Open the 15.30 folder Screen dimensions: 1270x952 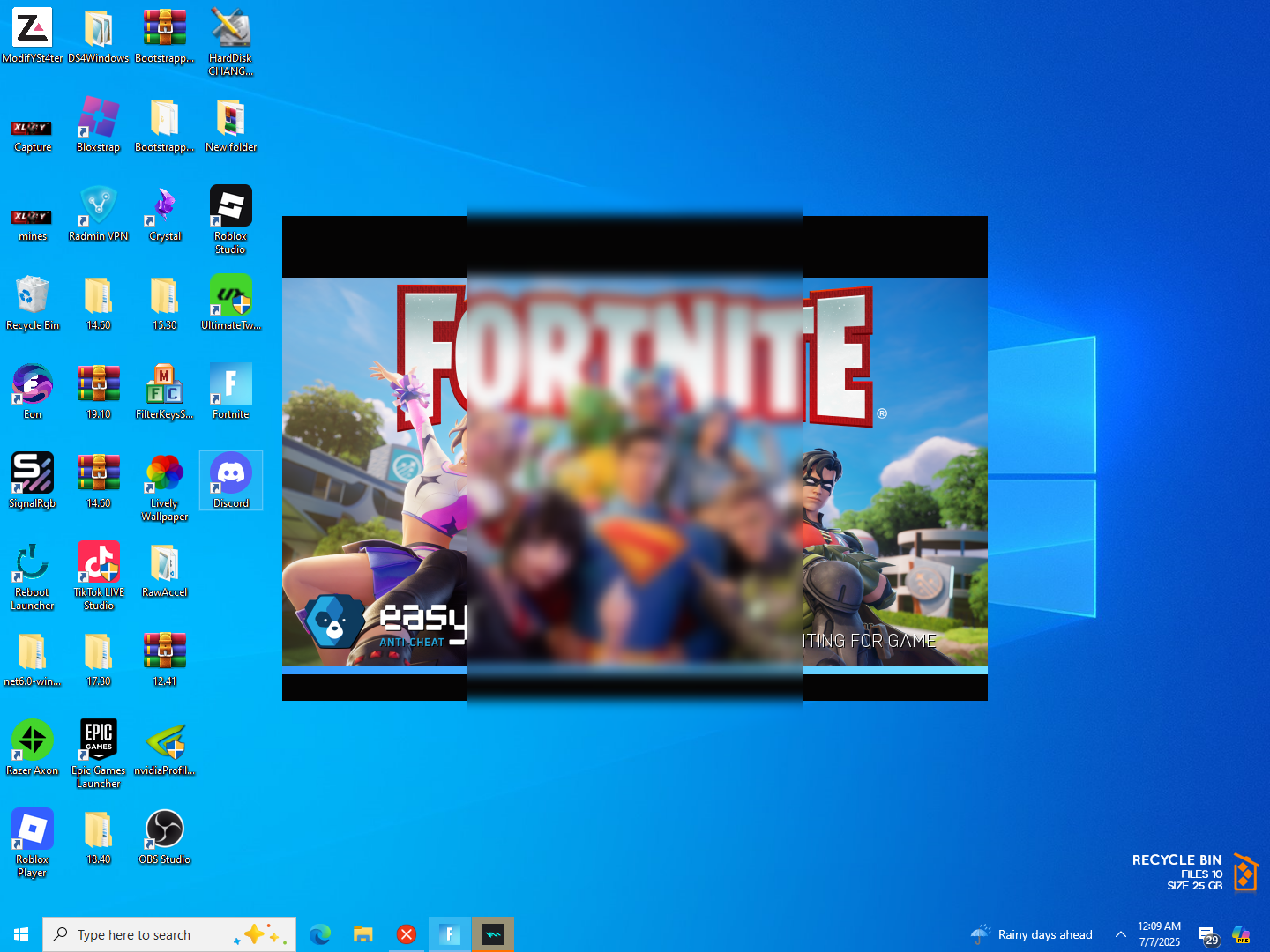[x=164, y=303]
